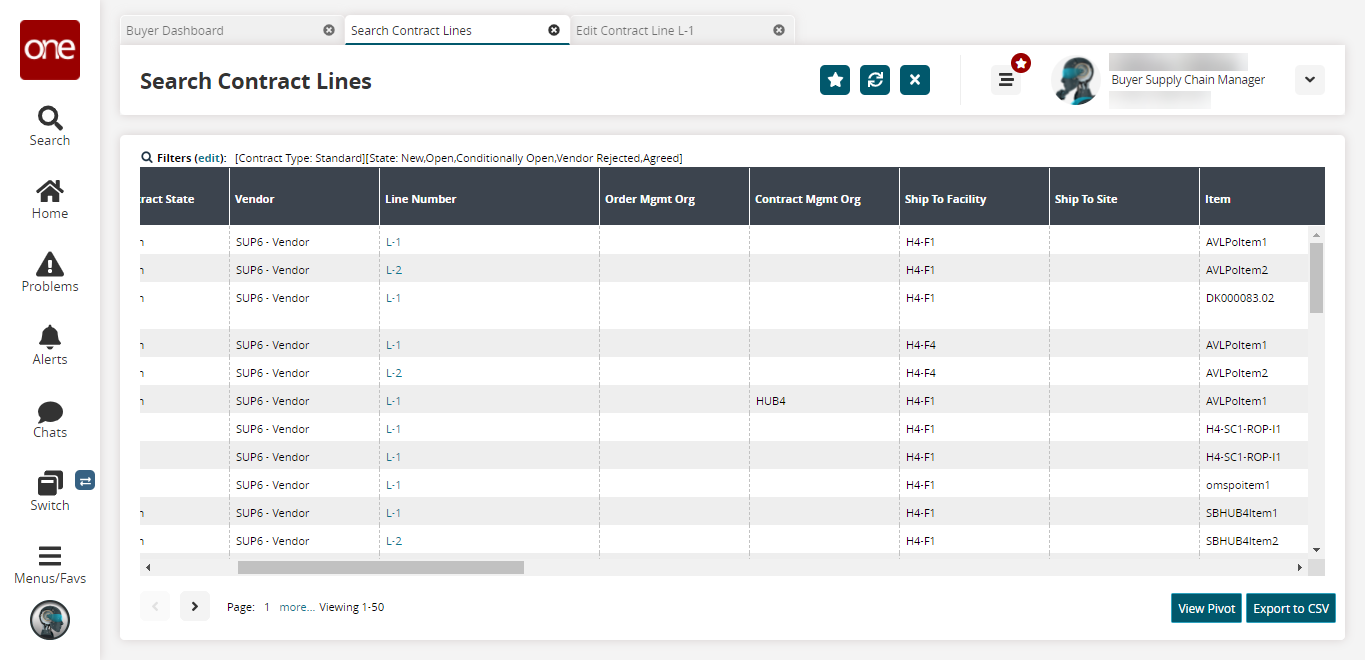Close the Search Contract Lines tab
The image size is (1365, 660).
point(554,30)
